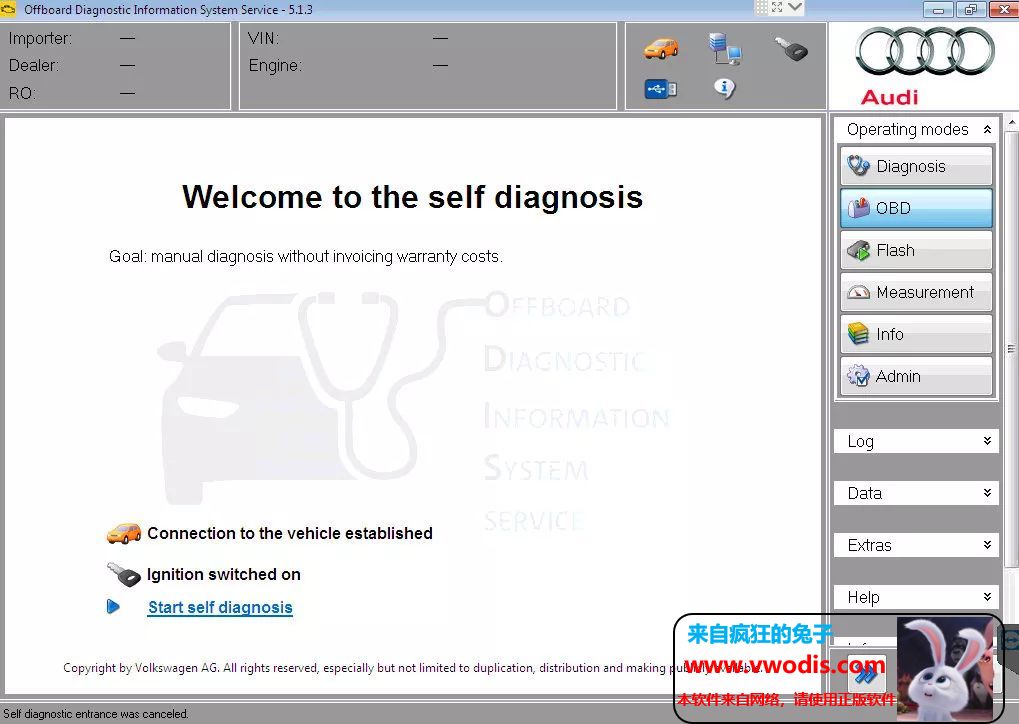Collapse the Operating modes section
The height and width of the screenshot is (724, 1019).
[987, 129]
